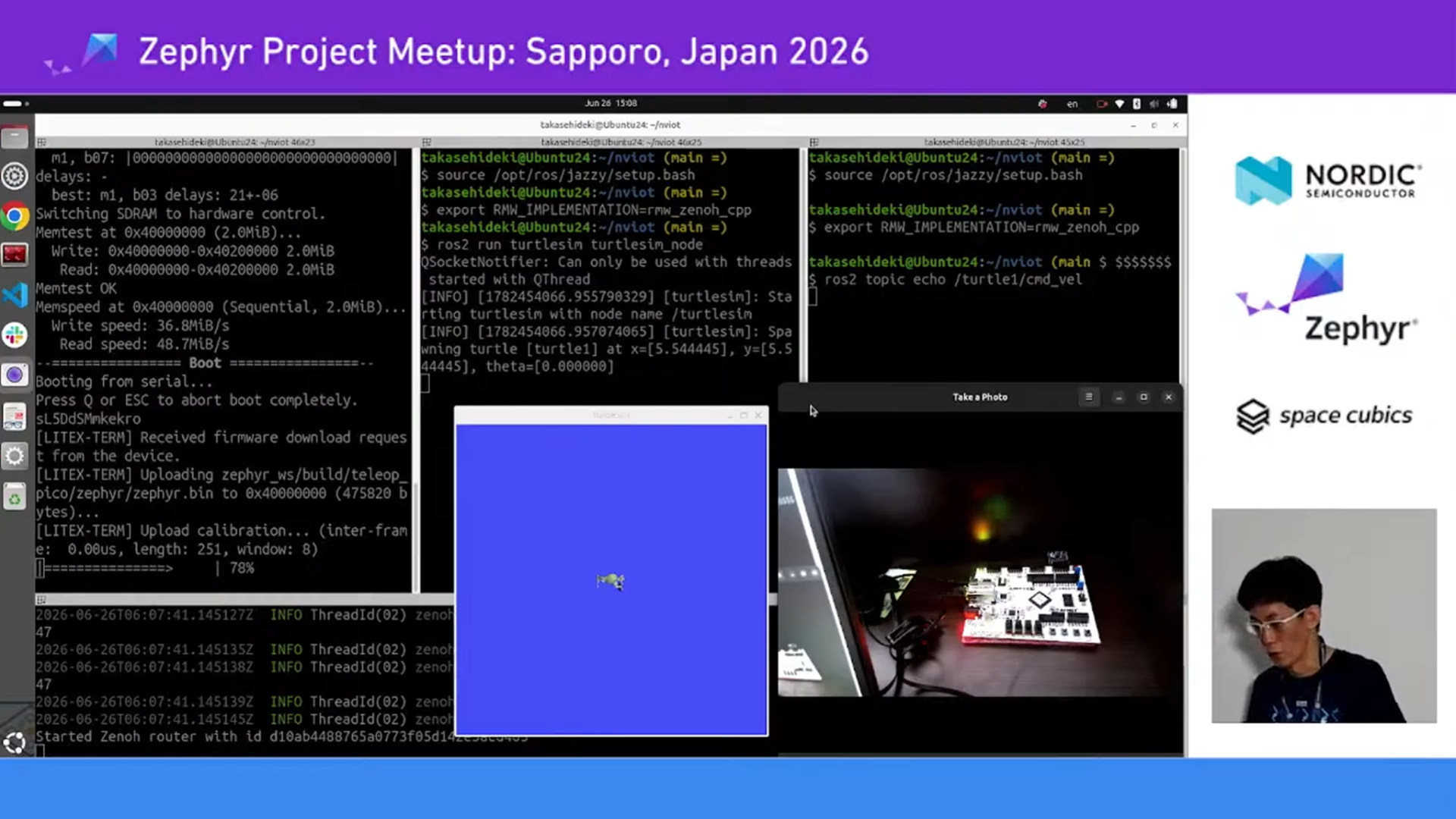Open the document viewer app in the dock

[x=14, y=416]
